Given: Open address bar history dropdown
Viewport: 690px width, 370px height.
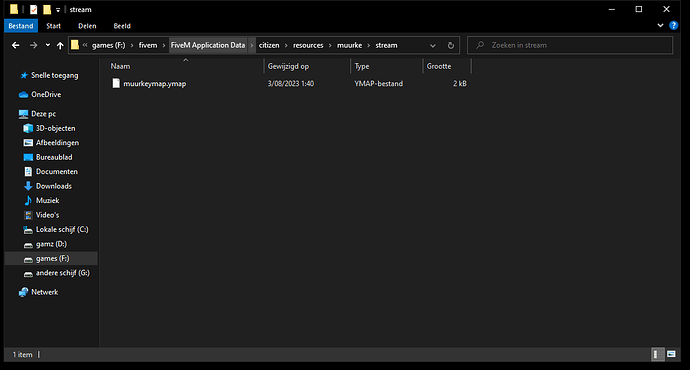Looking at the screenshot, I should [433, 45].
